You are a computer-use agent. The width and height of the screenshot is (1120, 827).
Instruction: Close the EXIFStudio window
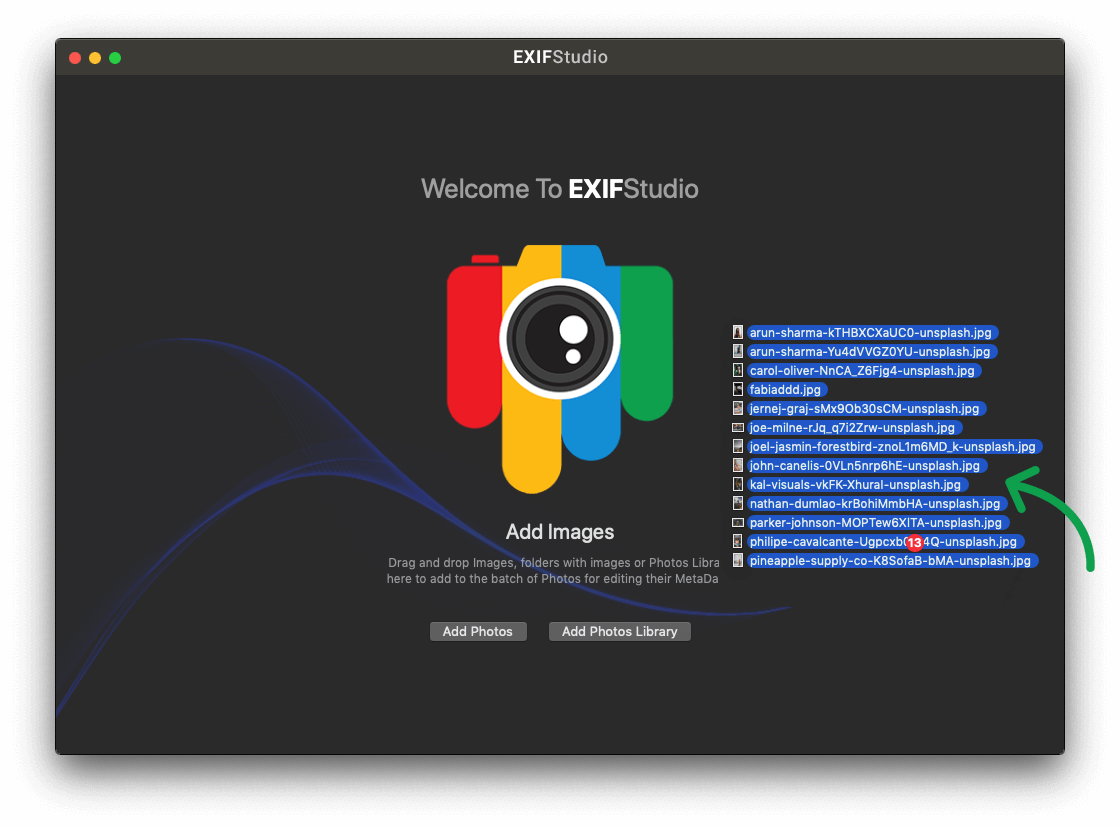tap(75, 58)
